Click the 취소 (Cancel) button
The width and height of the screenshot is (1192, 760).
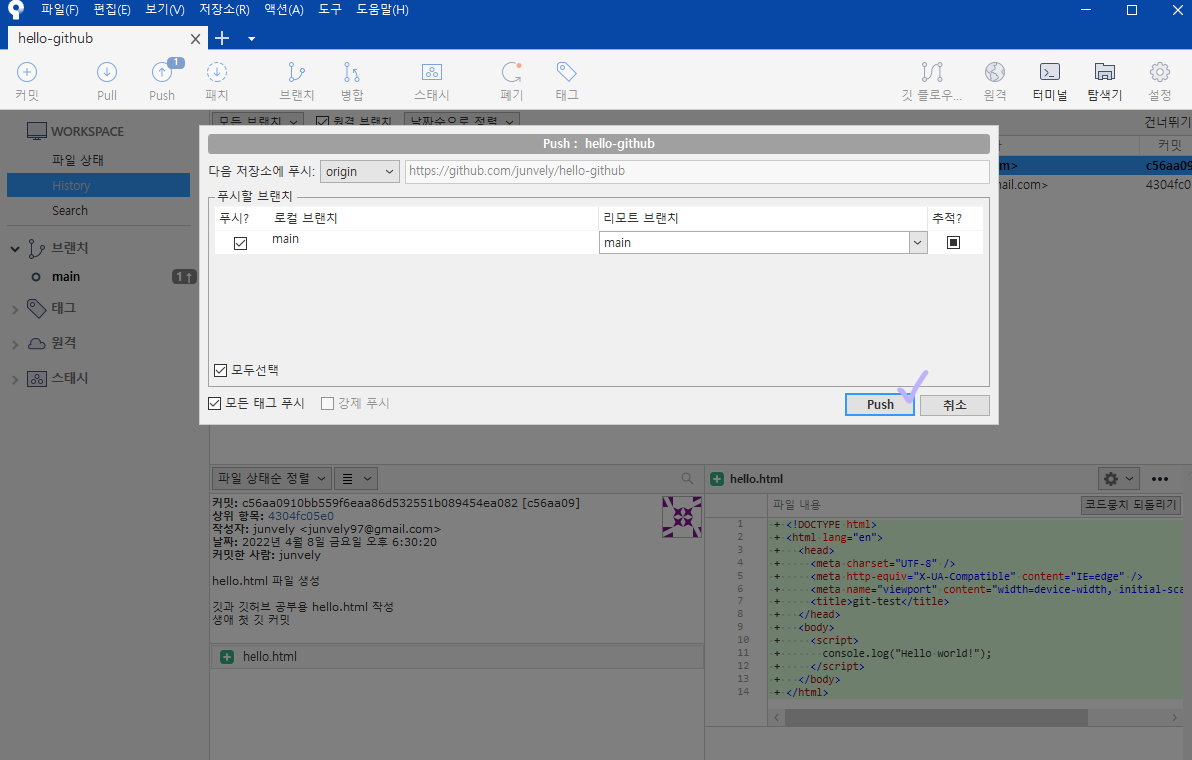pos(955,405)
